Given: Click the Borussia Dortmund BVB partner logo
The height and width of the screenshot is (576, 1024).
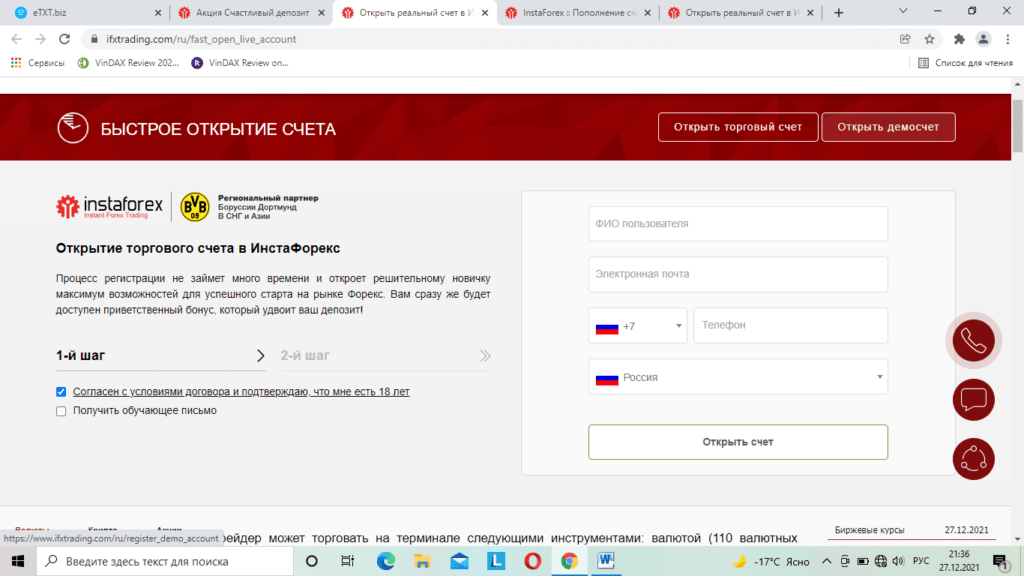Looking at the screenshot, I should pos(195,207).
